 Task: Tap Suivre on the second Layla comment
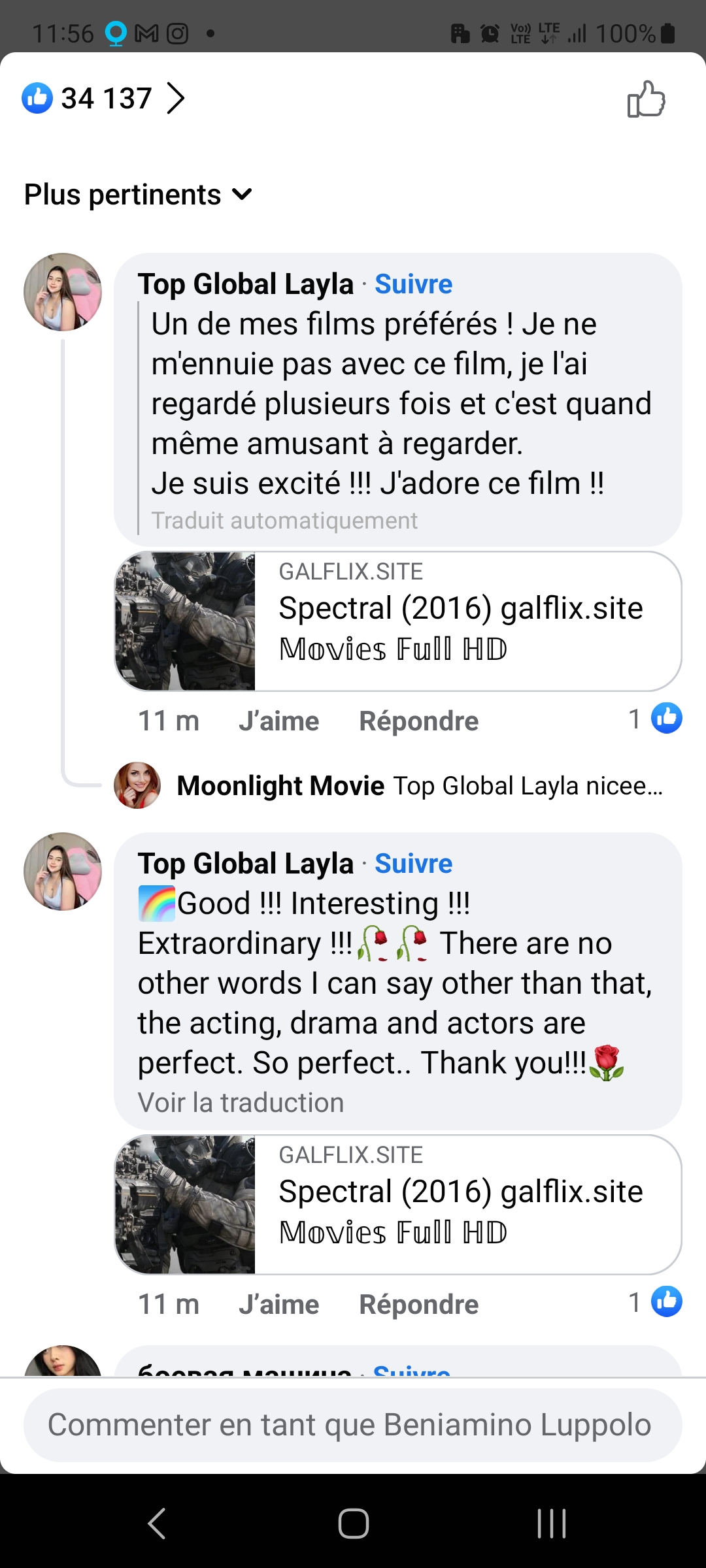tap(413, 864)
